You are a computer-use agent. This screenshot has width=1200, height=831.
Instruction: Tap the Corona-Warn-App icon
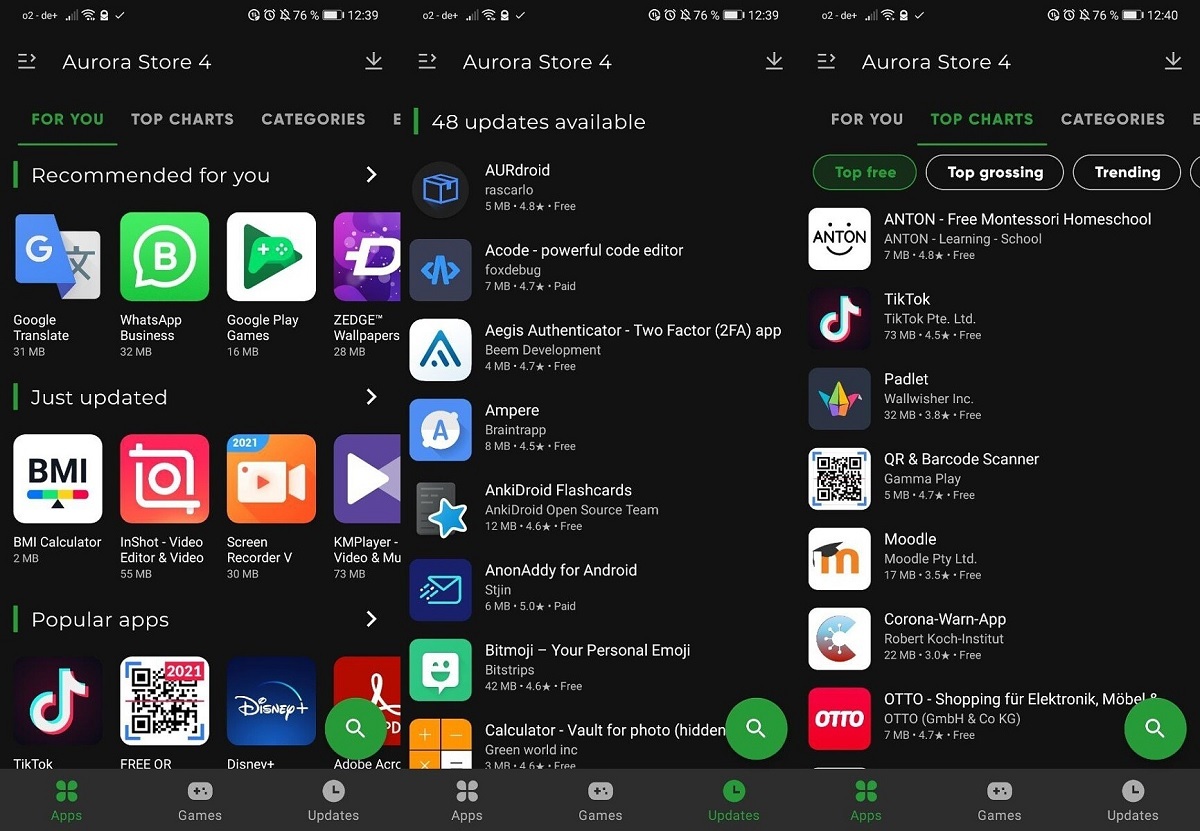point(839,638)
